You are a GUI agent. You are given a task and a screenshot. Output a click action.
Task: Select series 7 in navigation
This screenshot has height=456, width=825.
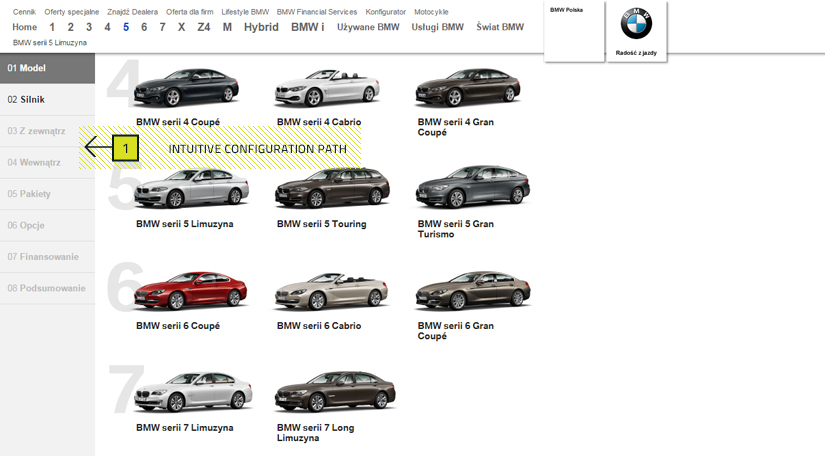pyautogui.click(x=162, y=27)
